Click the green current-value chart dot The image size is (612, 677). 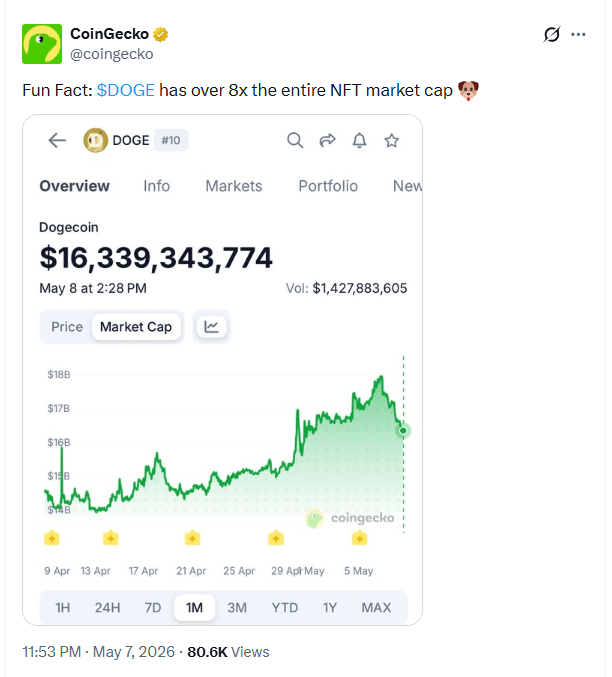coord(403,430)
